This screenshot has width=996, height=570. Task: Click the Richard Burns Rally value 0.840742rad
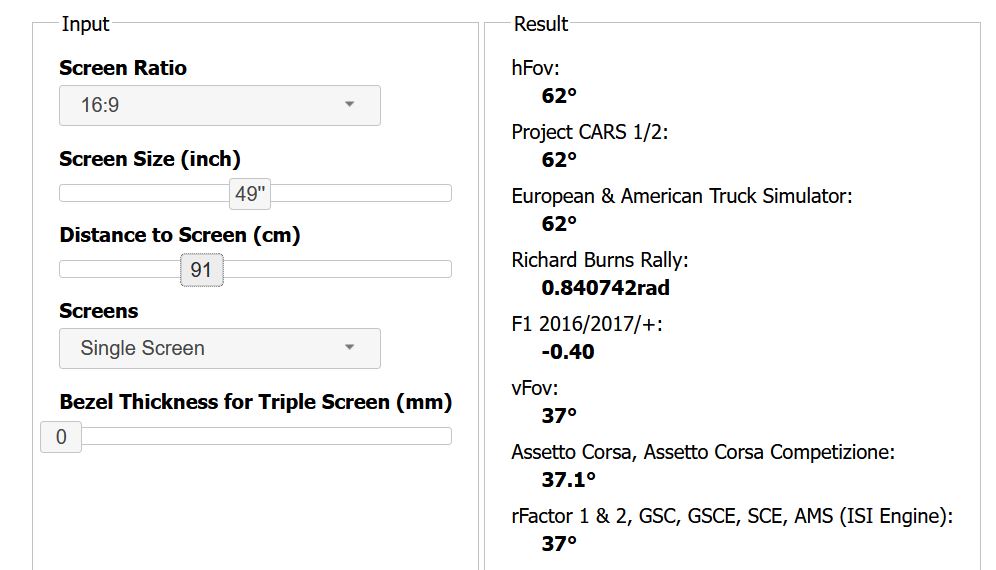pos(605,288)
